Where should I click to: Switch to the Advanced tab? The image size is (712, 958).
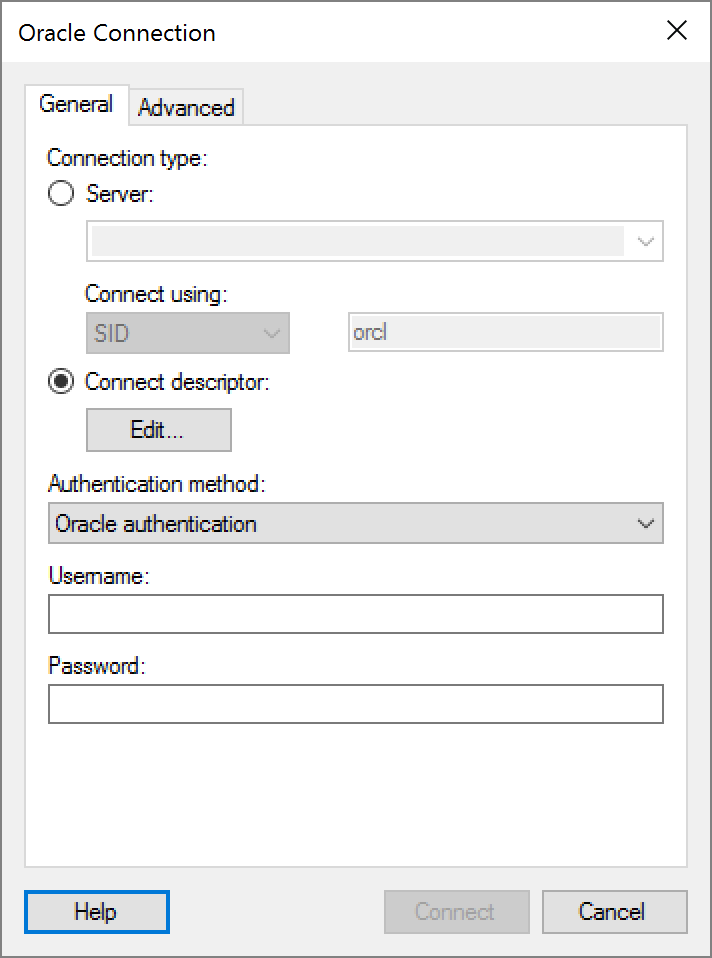point(186,108)
